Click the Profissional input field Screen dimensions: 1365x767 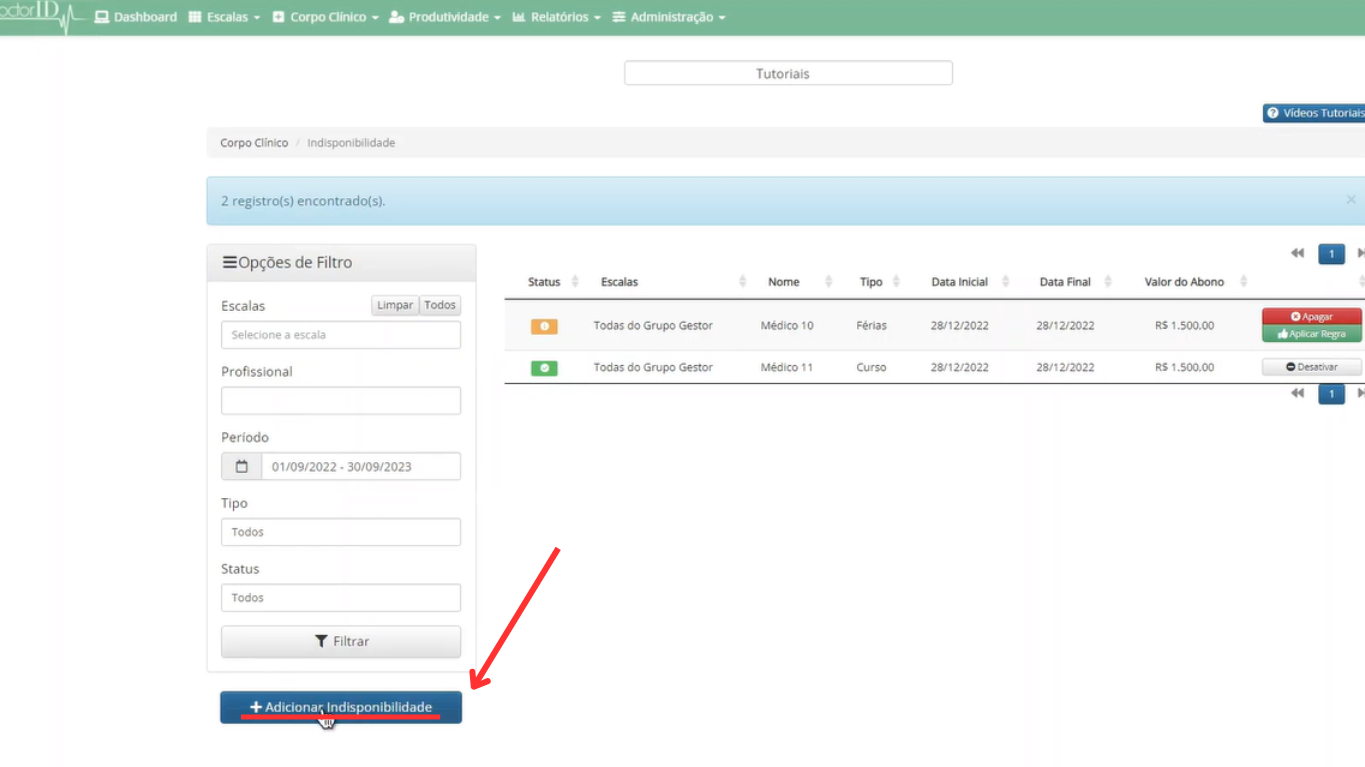click(x=341, y=401)
